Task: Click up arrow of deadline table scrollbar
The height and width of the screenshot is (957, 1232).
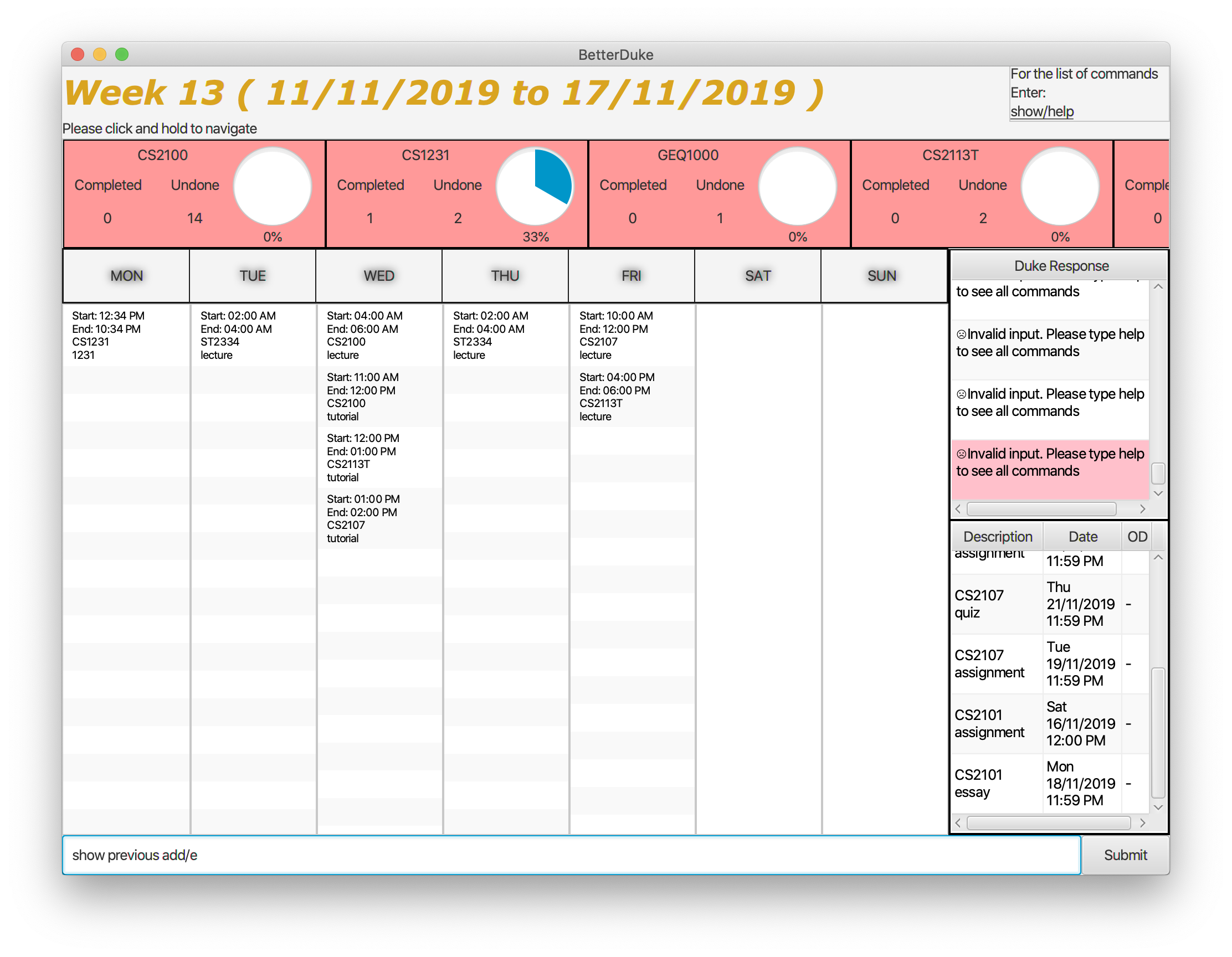Action: pos(1158,557)
